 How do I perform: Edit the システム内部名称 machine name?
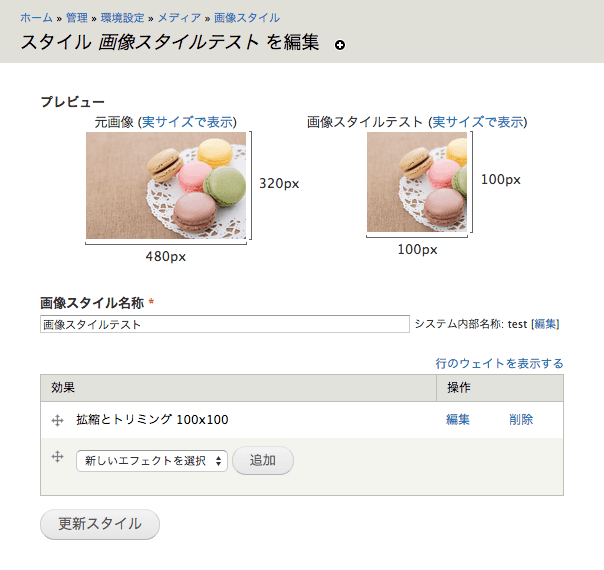pos(545,324)
